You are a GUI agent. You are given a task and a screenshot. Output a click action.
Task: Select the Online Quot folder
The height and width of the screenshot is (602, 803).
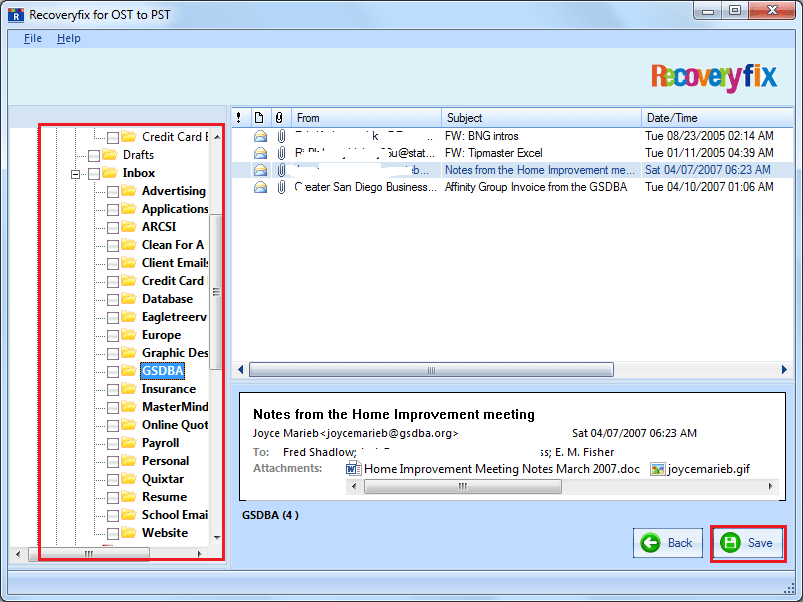point(175,425)
